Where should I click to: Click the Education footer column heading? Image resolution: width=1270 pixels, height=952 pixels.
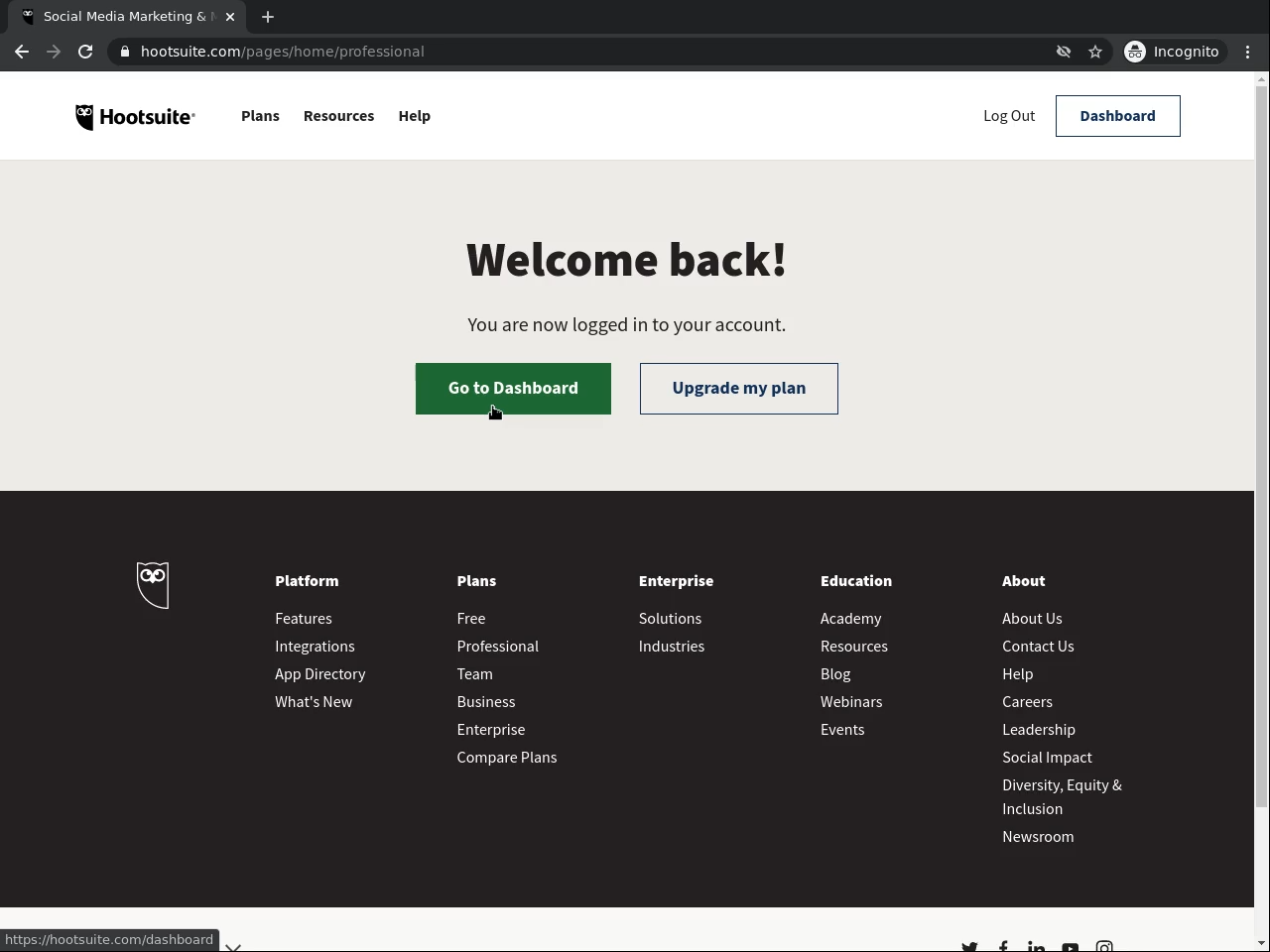[856, 581]
